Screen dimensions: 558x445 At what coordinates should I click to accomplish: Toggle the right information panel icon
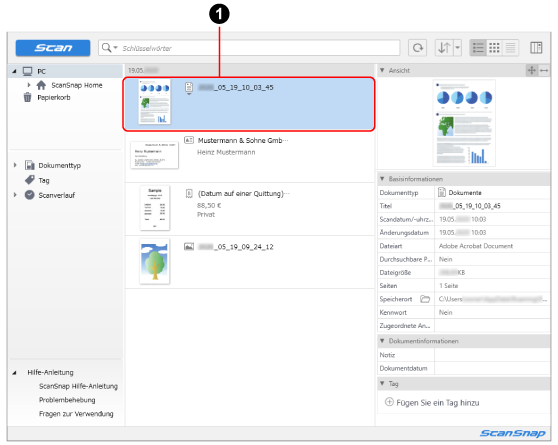pos(536,48)
